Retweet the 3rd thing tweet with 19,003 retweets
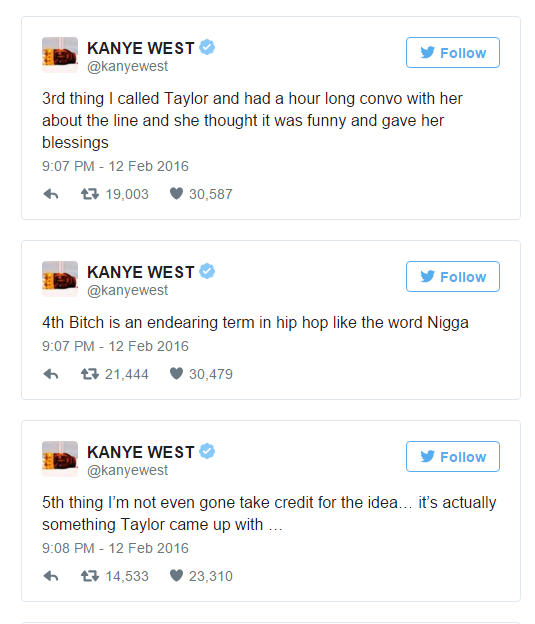The image size is (535, 624). click(90, 194)
